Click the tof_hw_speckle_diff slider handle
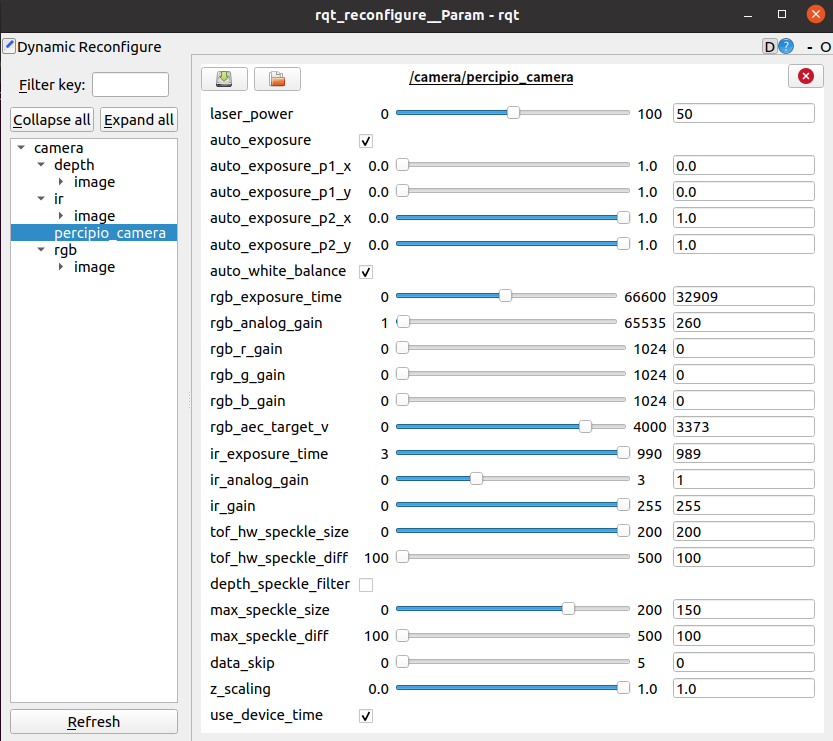 pyautogui.click(x=403, y=557)
